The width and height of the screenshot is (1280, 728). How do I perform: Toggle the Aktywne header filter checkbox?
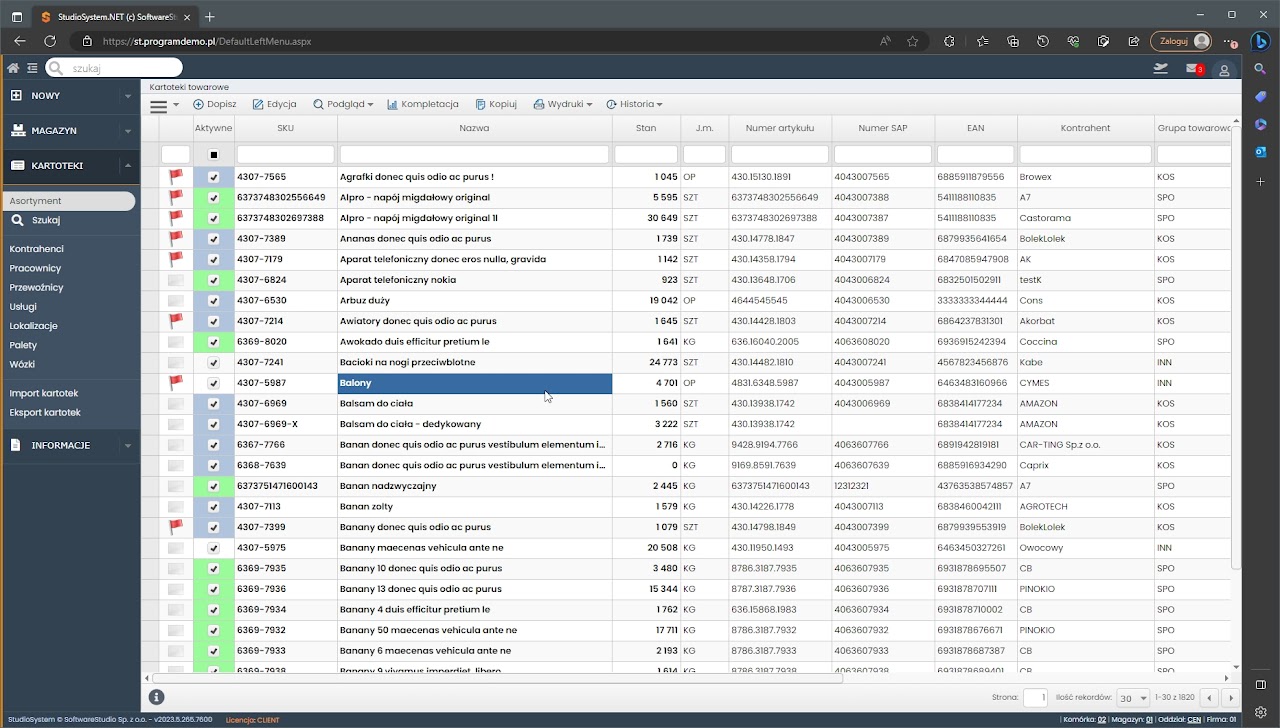pos(213,155)
